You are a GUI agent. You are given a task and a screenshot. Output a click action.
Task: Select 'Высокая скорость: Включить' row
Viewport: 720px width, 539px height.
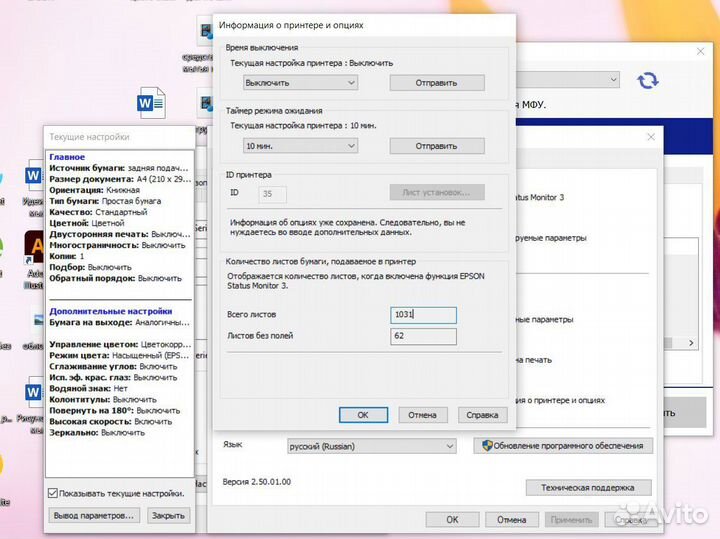tap(111, 421)
